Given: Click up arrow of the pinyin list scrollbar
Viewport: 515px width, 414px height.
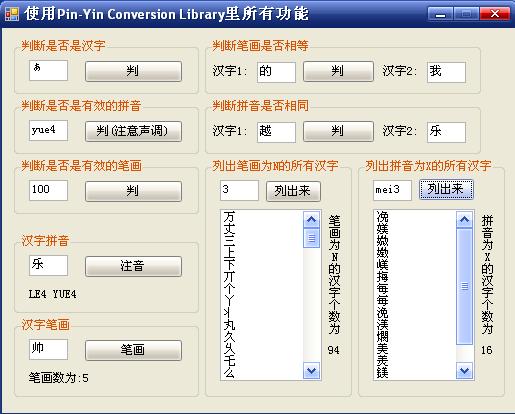Looking at the screenshot, I should click(464, 219).
